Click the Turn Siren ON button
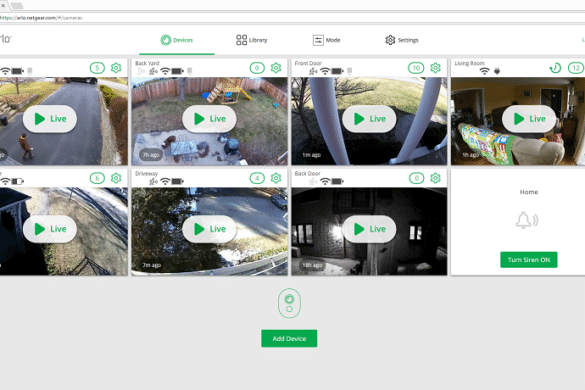 pyautogui.click(x=529, y=260)
